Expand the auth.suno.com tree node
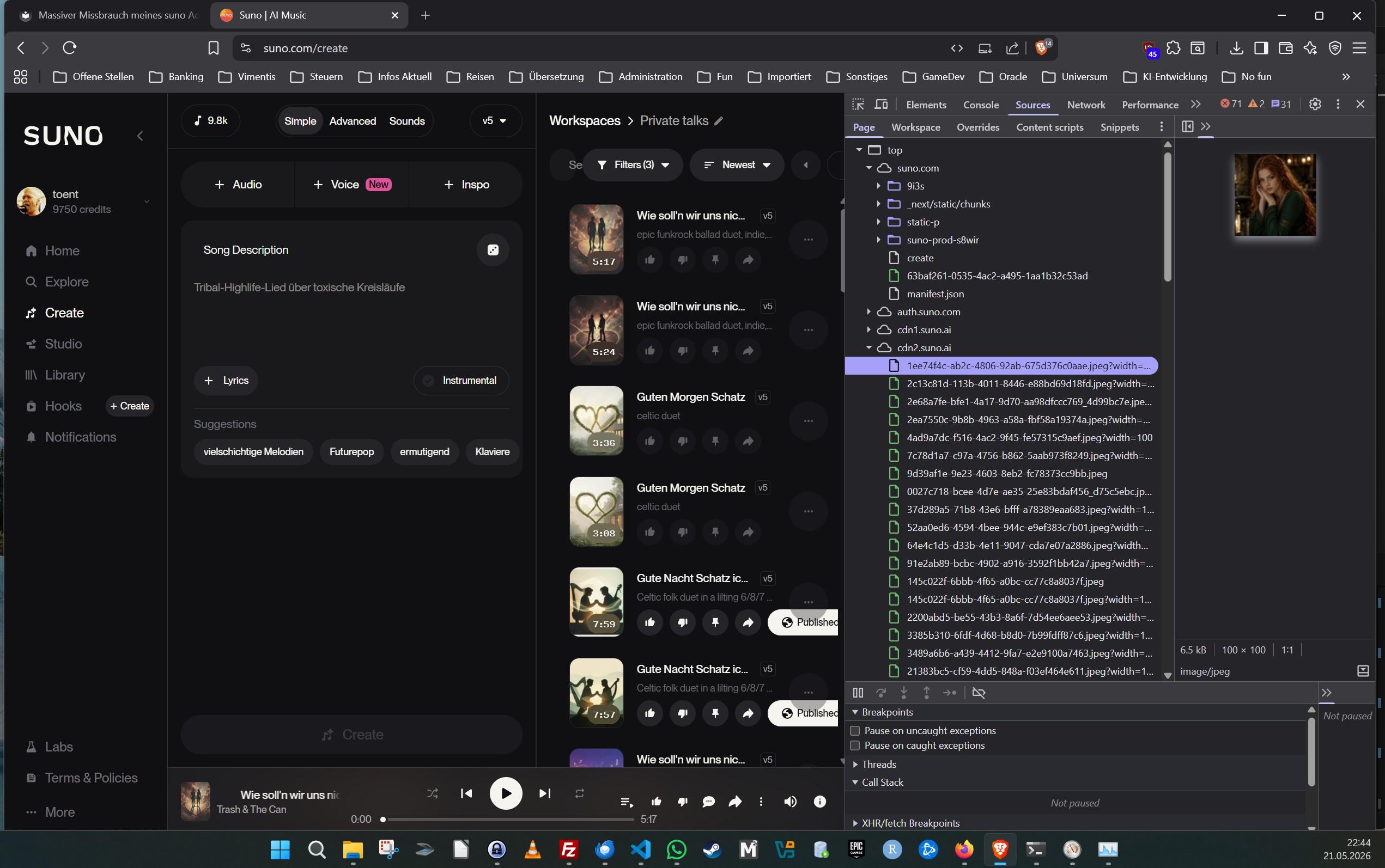This screenshot has width=1385, height=868. coord(869,311)
